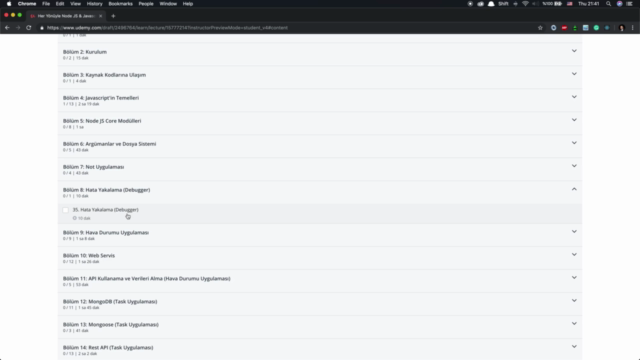Click the padlock site info icon
The height and width of the screenshot is (360, 640).
42,28
